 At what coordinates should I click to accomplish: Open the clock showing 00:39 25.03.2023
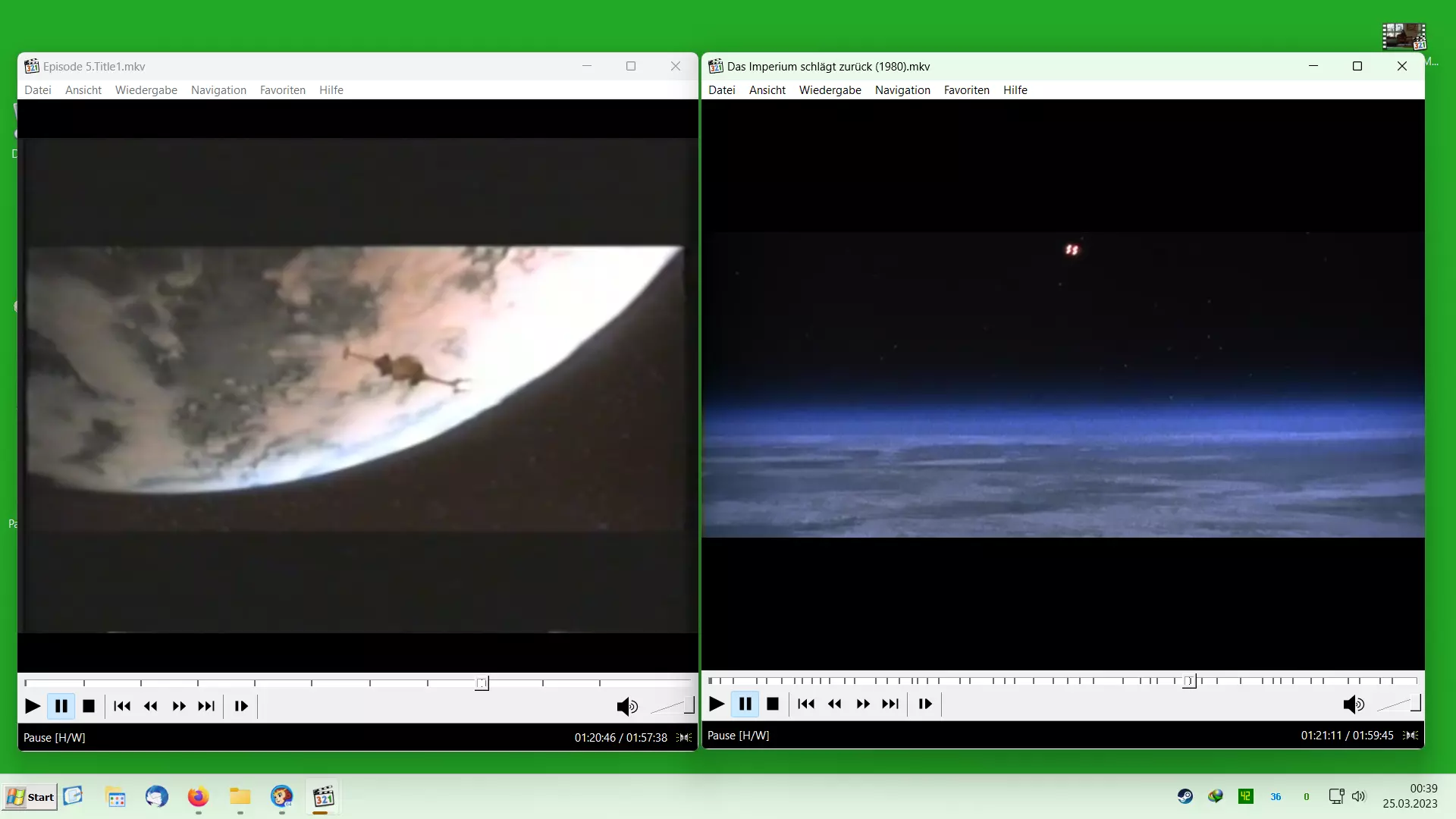coord(1410,796)
